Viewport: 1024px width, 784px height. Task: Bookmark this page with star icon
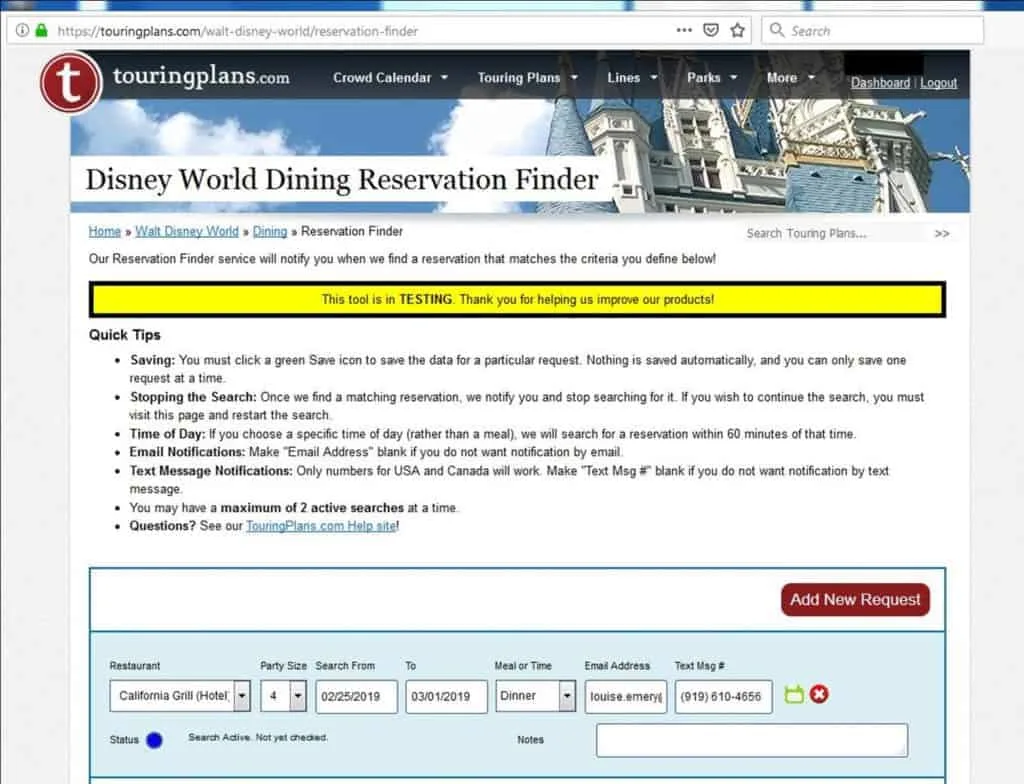pos(738,30)
